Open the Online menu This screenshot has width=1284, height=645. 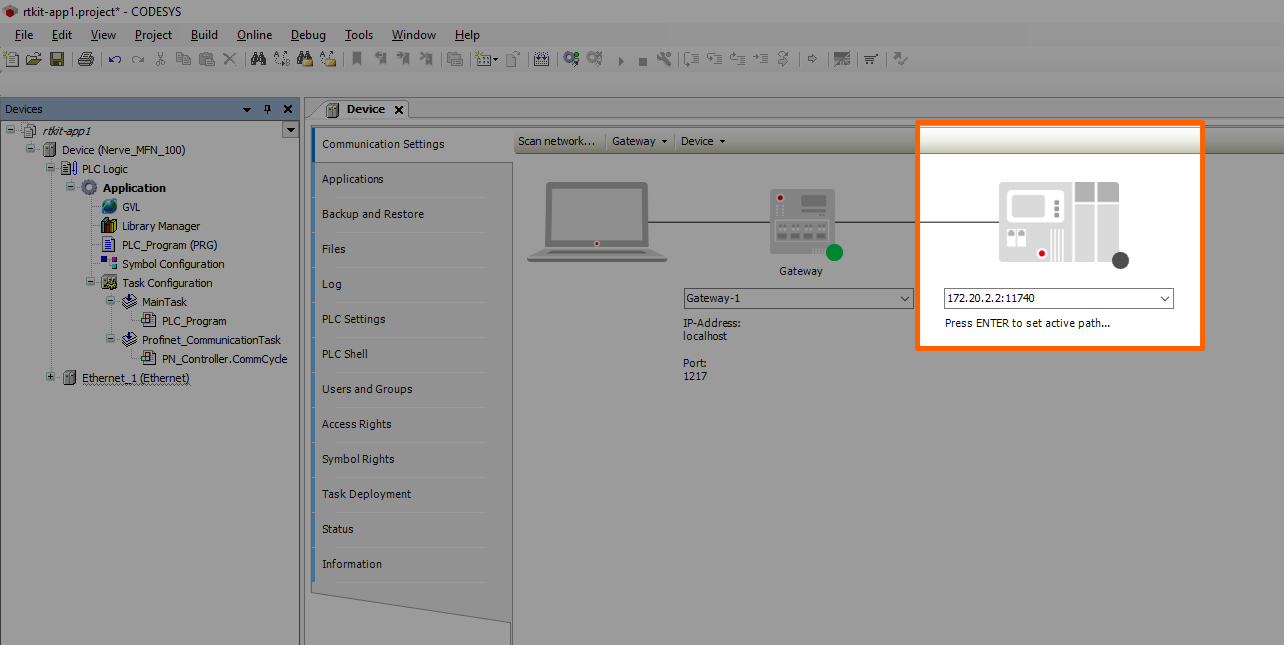tap(254, 35)
